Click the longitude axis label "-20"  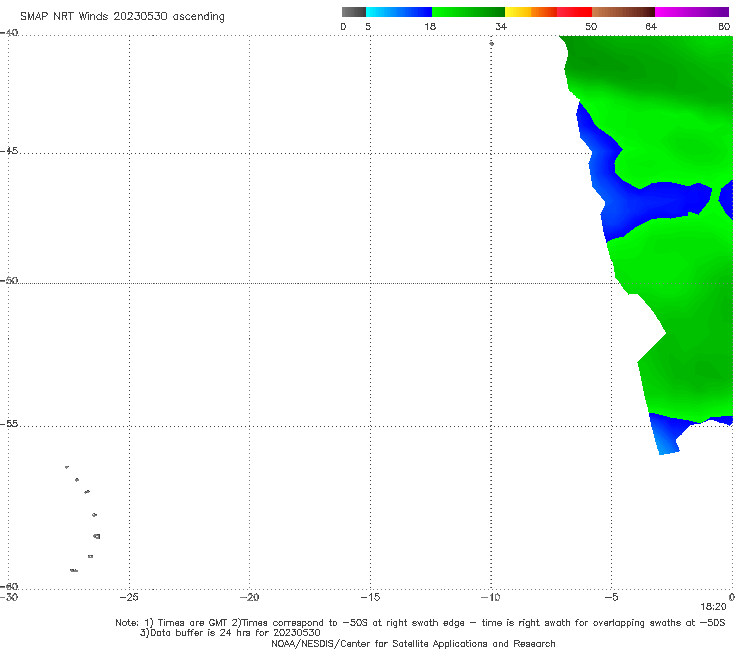click(x=250, y=597)
